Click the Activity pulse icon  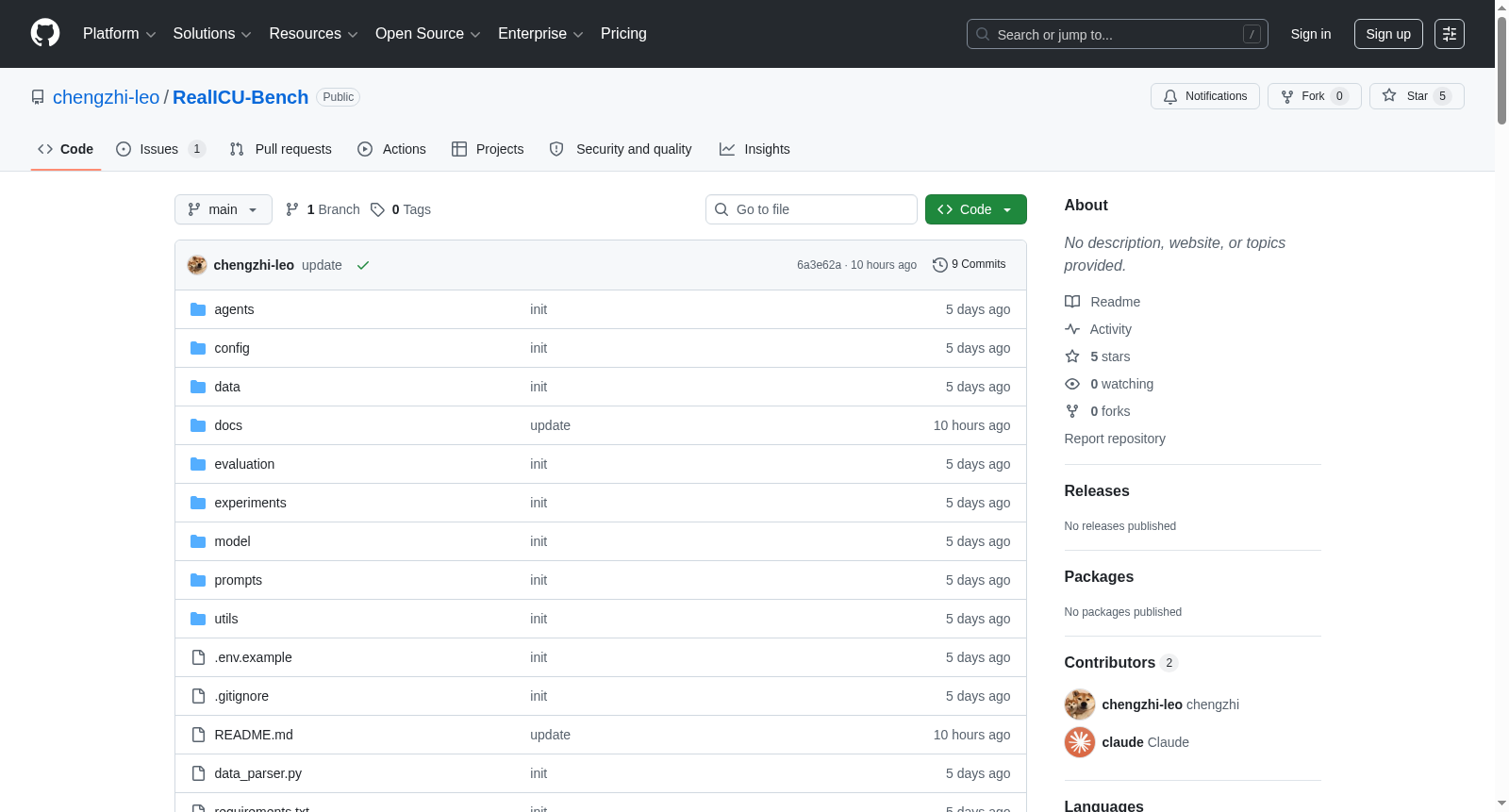(x=1072, y=329)
